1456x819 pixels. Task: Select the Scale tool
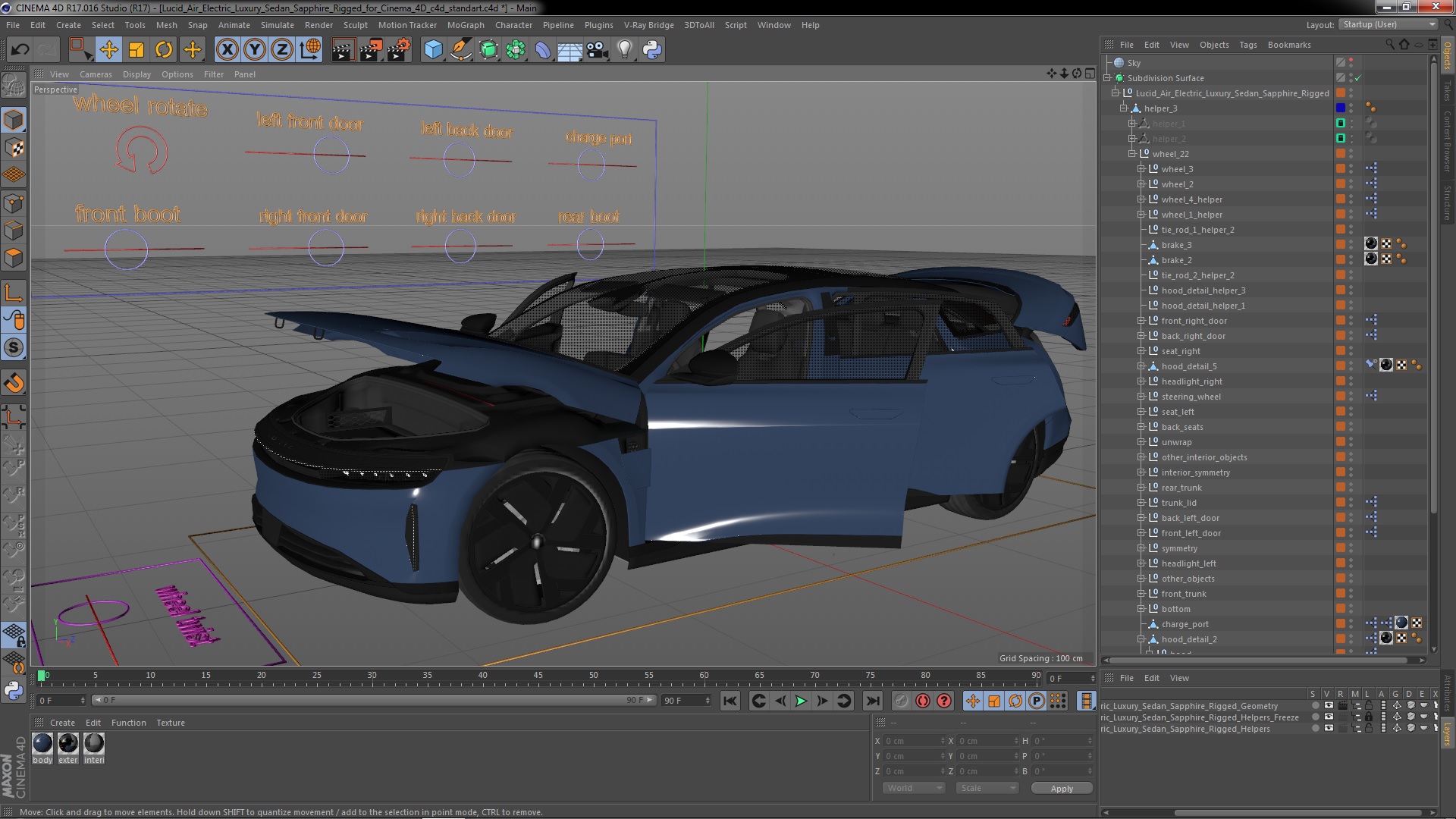click(136, 50)
